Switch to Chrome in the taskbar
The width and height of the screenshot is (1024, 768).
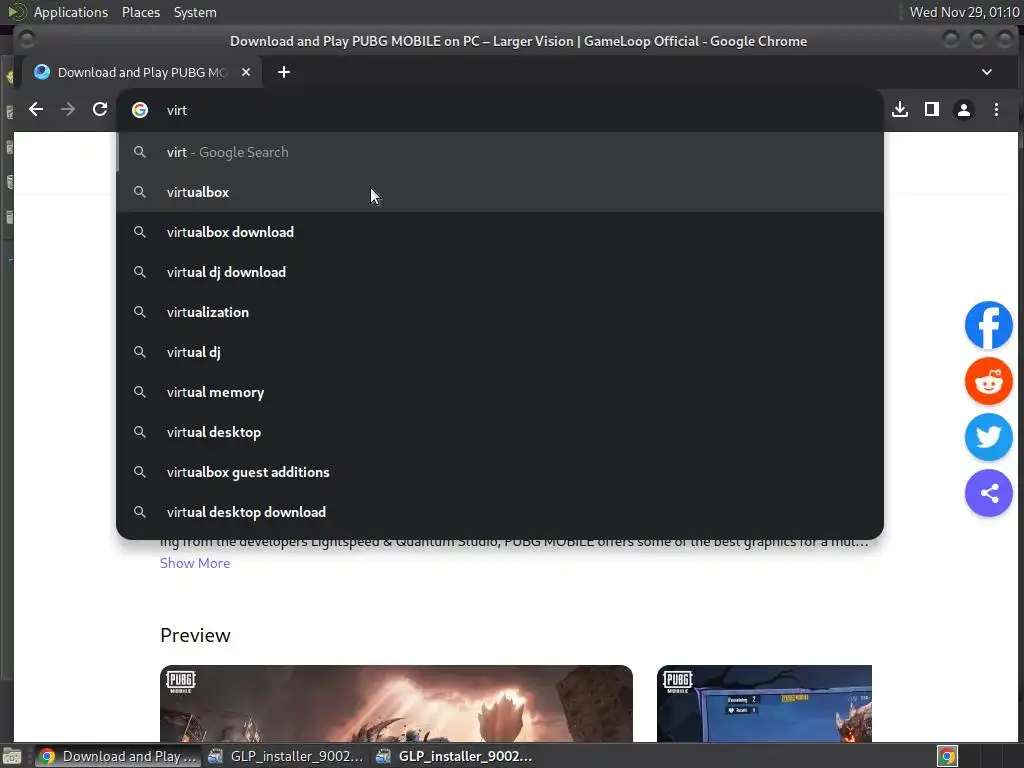(118, 756)
